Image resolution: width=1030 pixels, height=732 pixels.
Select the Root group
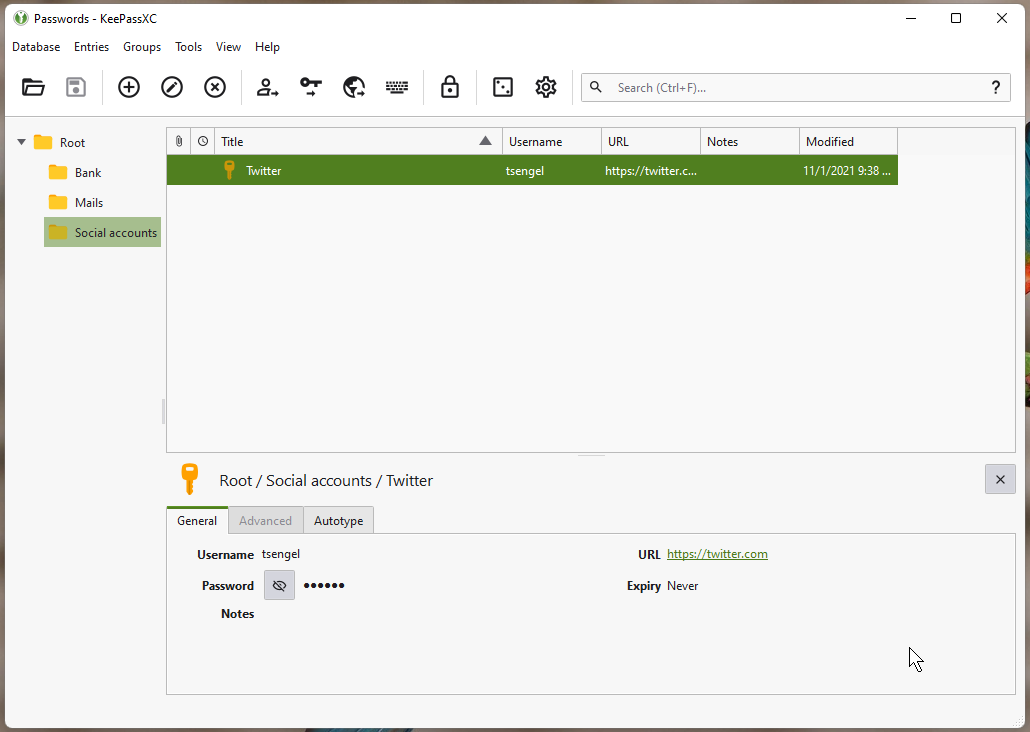(x=72, y=143)
